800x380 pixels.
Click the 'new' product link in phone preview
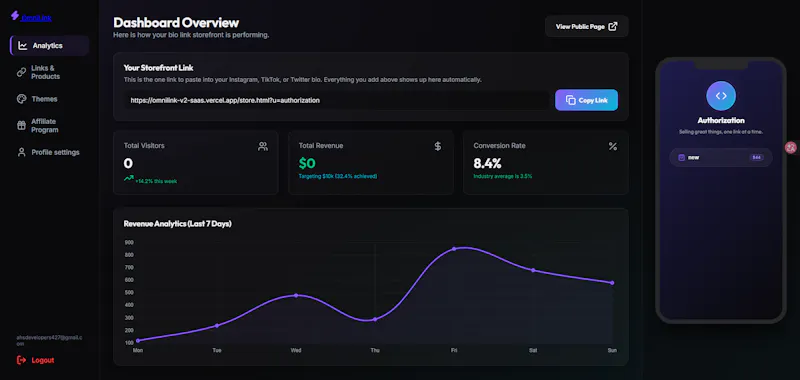[x=721, y=158]
